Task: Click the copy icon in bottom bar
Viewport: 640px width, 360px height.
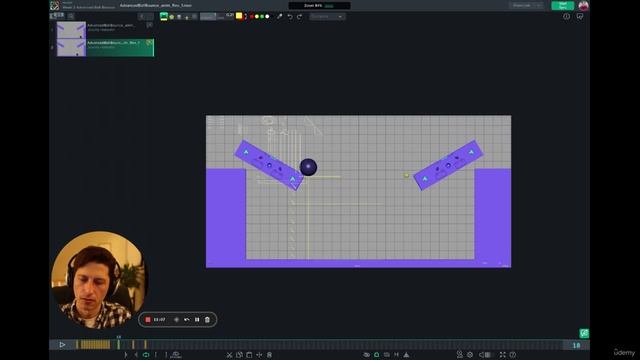Action: point(239,355)
